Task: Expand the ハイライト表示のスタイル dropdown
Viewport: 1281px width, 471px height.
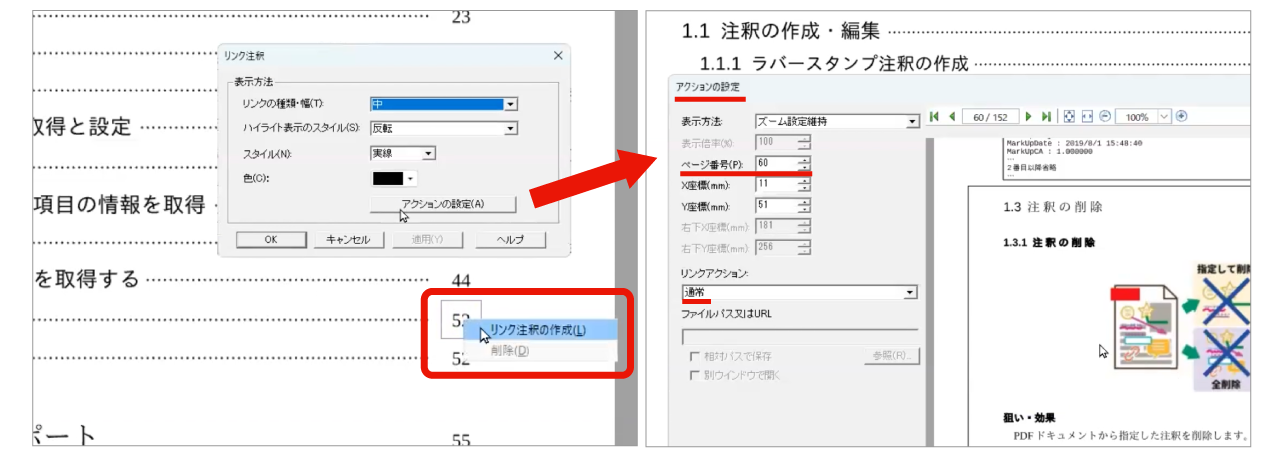Action: point(510,128)
